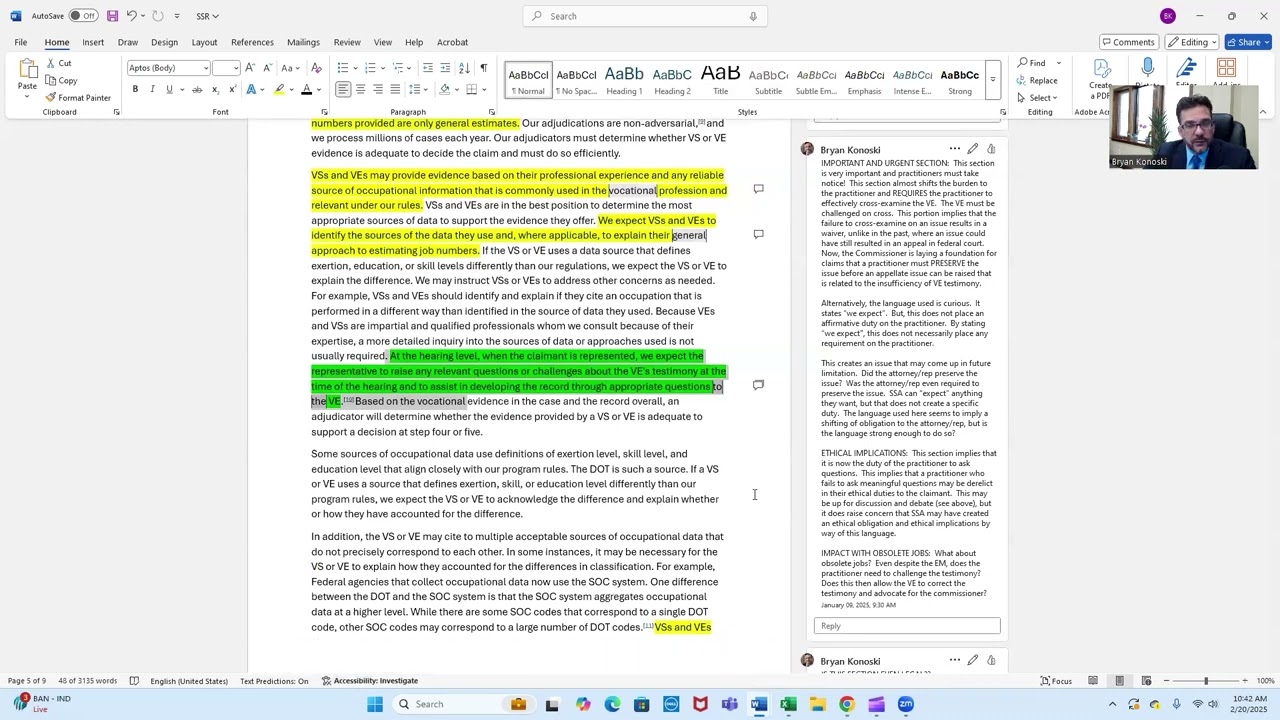1280x720 pixels.
Task: Apply strikethrough to text
Action: coord(197,90)
